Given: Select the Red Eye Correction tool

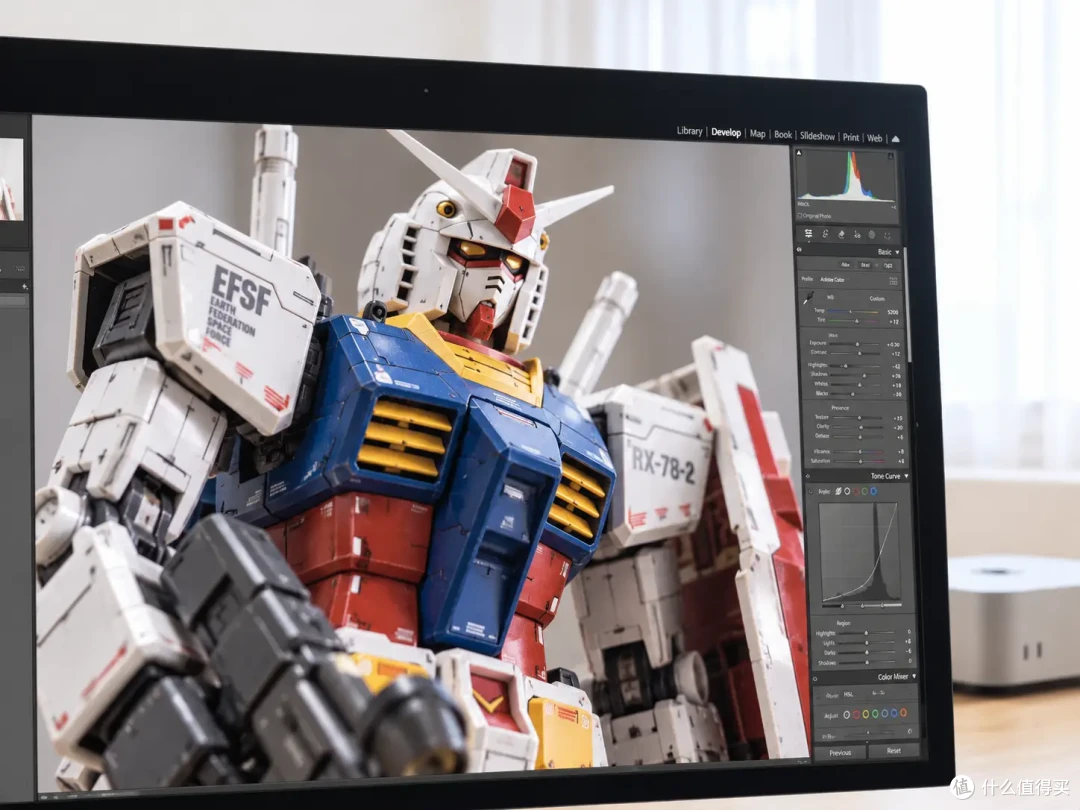Looking at the screenshot, I should [x=857, y=235].
